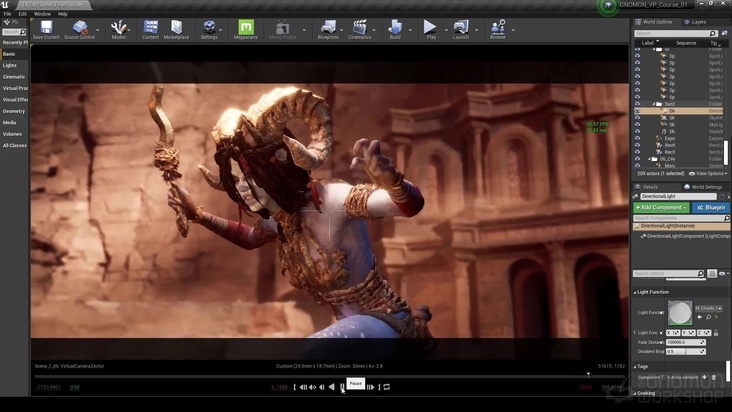Toggle visibility of the SkyAtmosphere row

tap(637, 118)
